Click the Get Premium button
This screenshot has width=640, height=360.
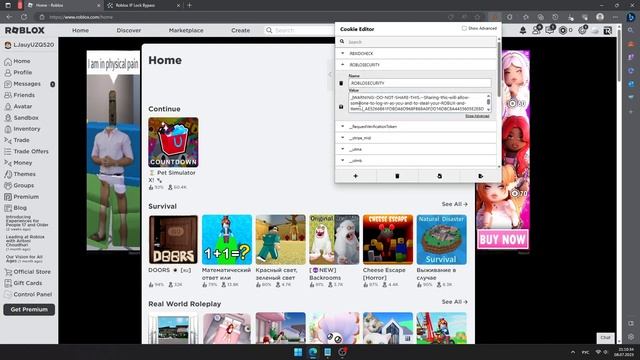(29, 309)
